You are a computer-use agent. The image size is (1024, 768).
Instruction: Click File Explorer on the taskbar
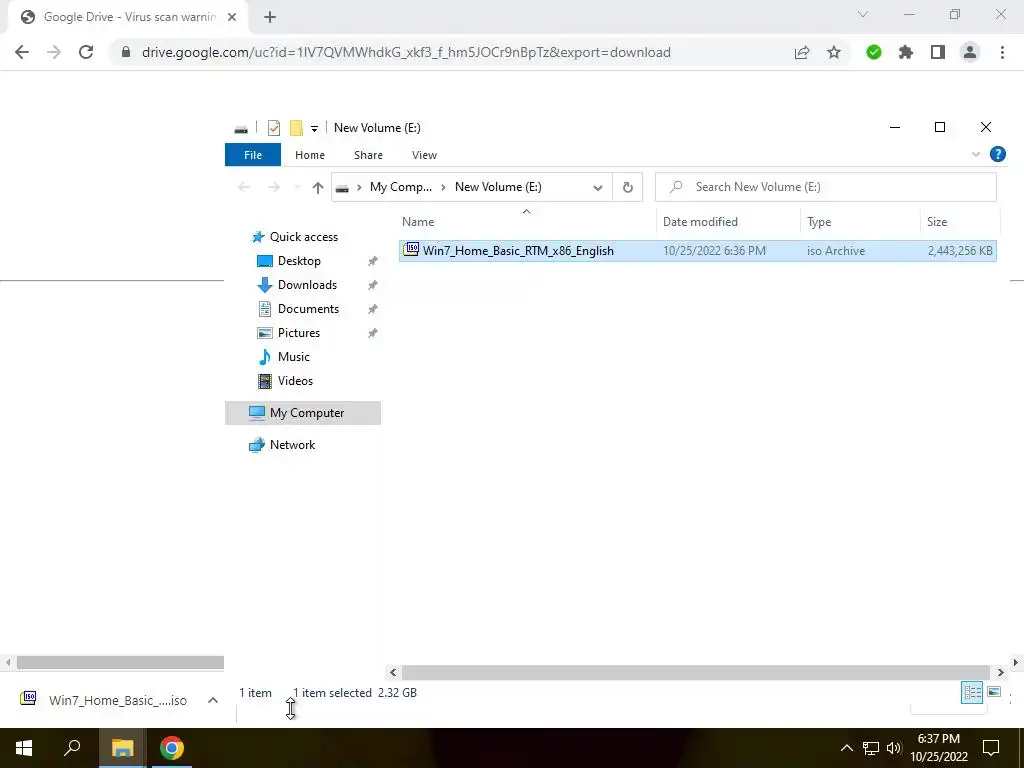point(122,748)
